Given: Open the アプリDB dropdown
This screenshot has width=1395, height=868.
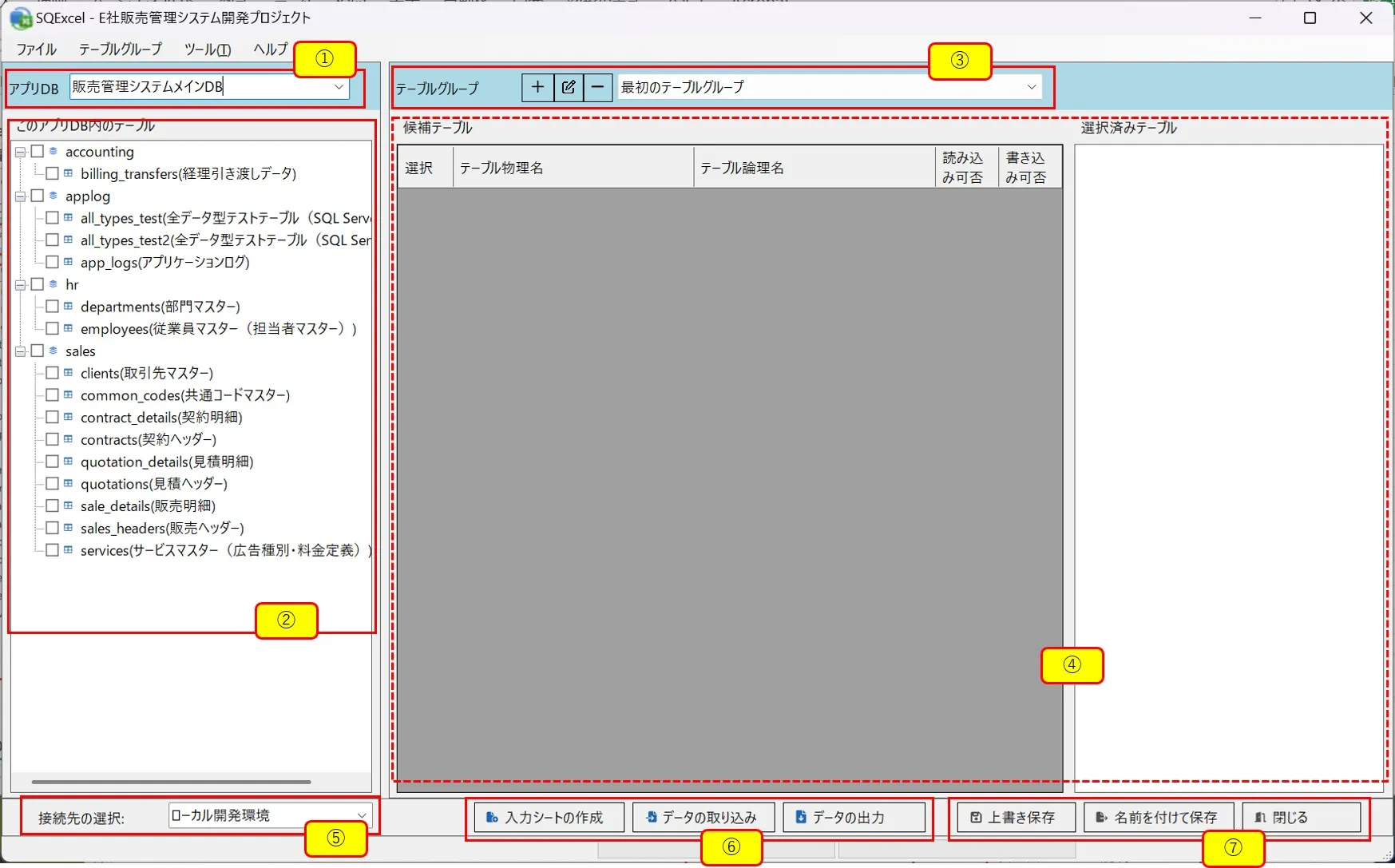Looking at the screenshot, I should (x=339, y=87).
